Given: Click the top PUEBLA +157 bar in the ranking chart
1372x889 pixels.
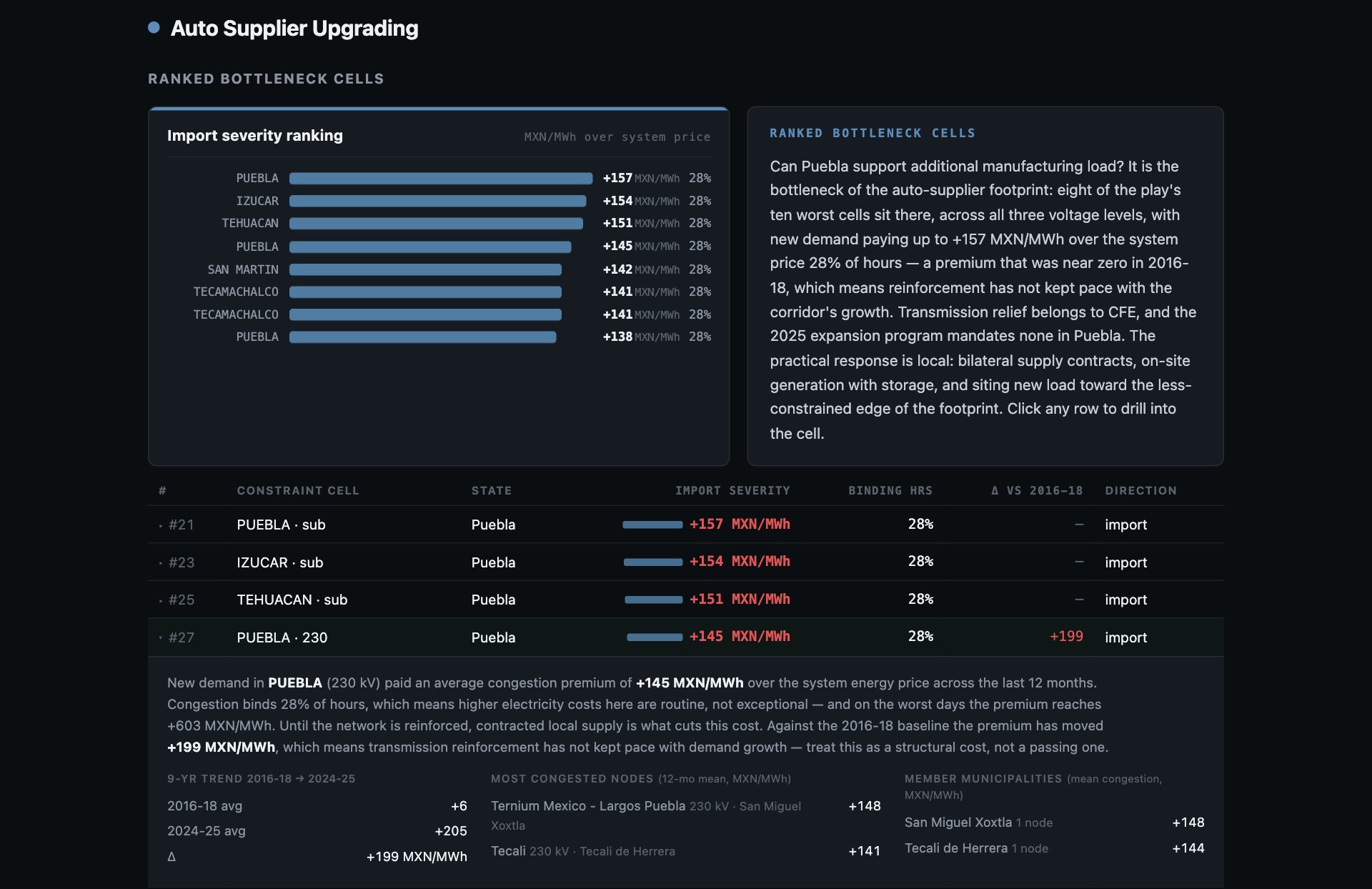Looking at the screenshot, I should [441, 178].
